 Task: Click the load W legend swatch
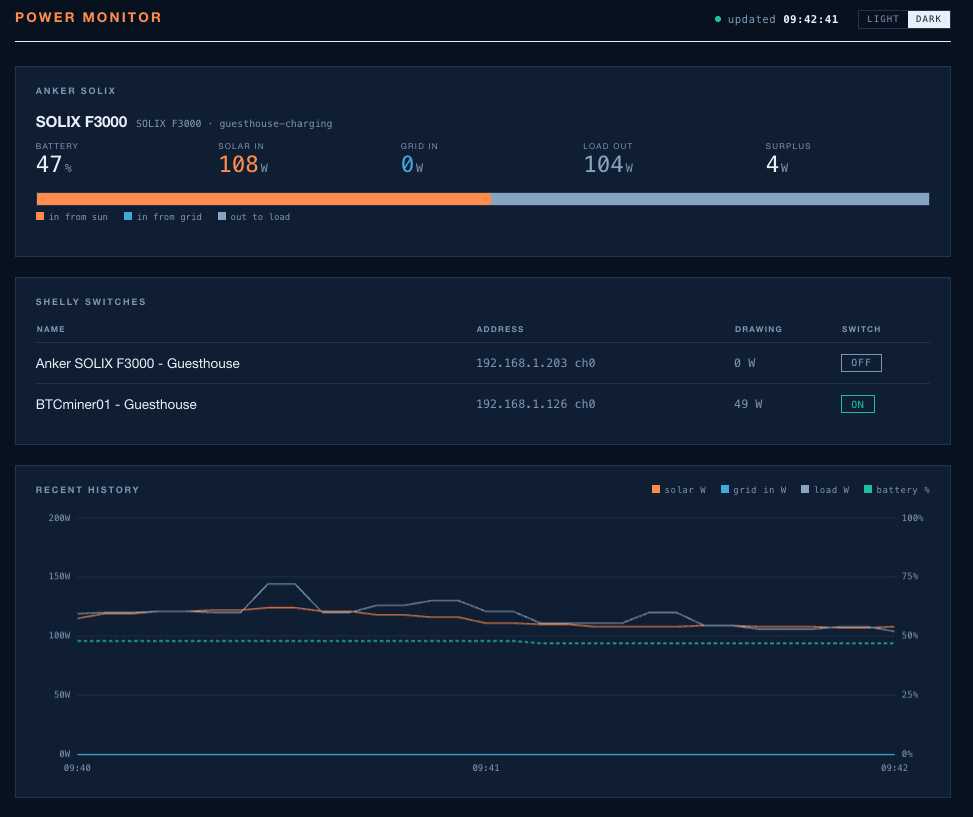pyautogui.click(x=805, y=489)
